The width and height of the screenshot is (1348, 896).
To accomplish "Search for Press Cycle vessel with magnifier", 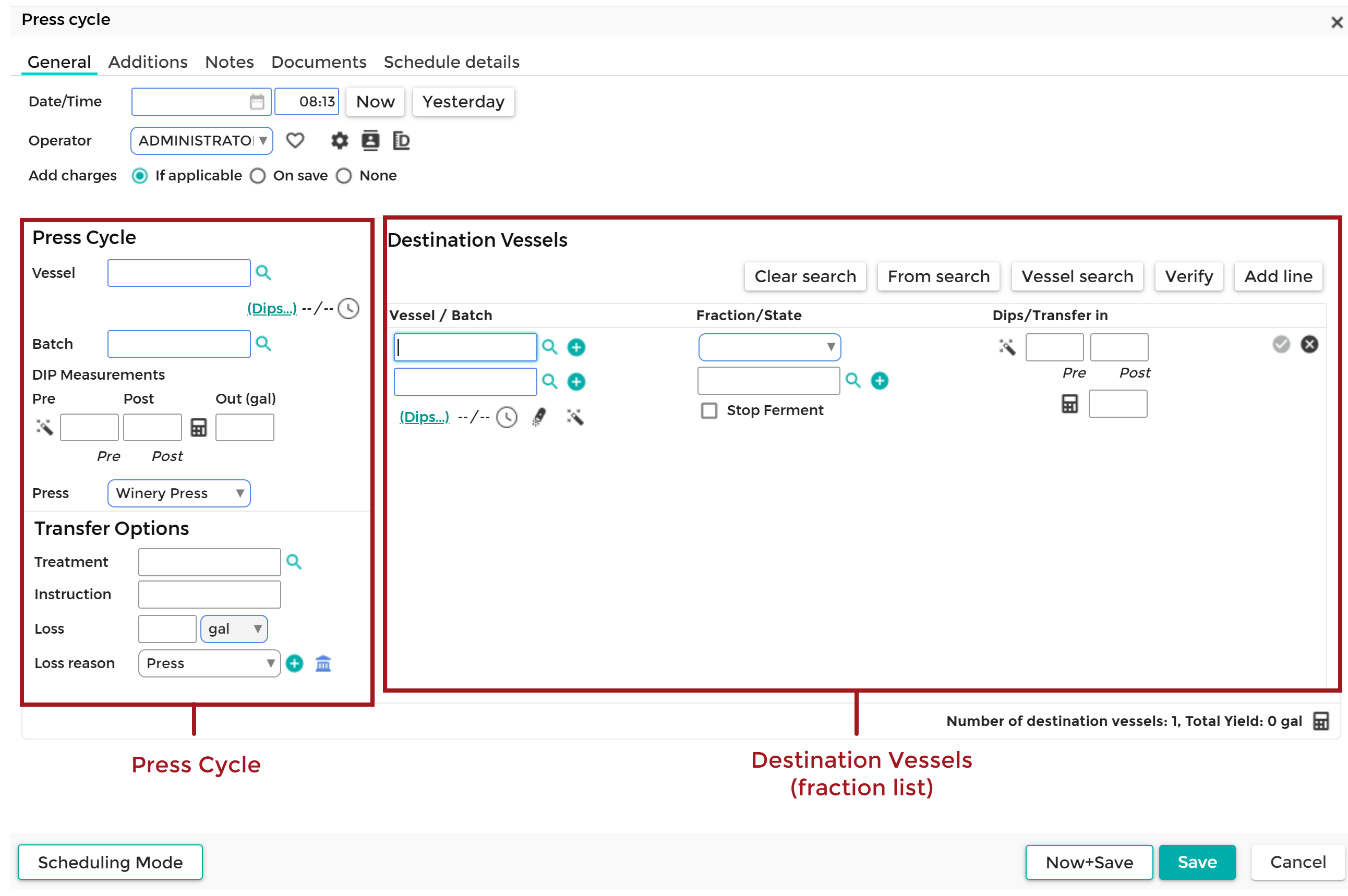I will tap(263, 273).
